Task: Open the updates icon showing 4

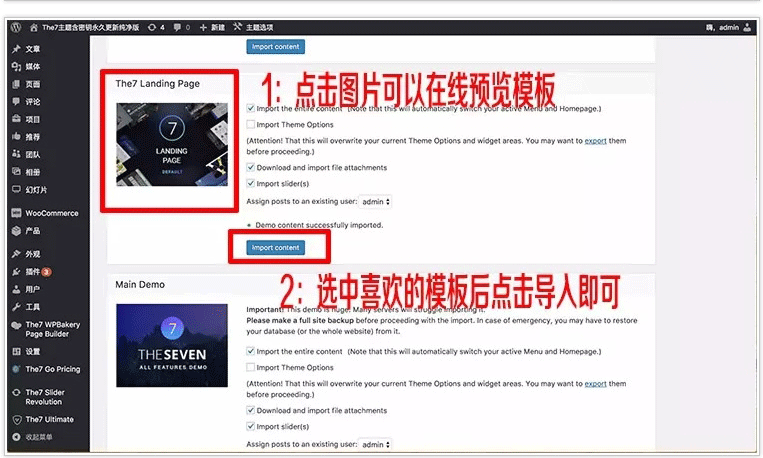Action: (152, 28)
